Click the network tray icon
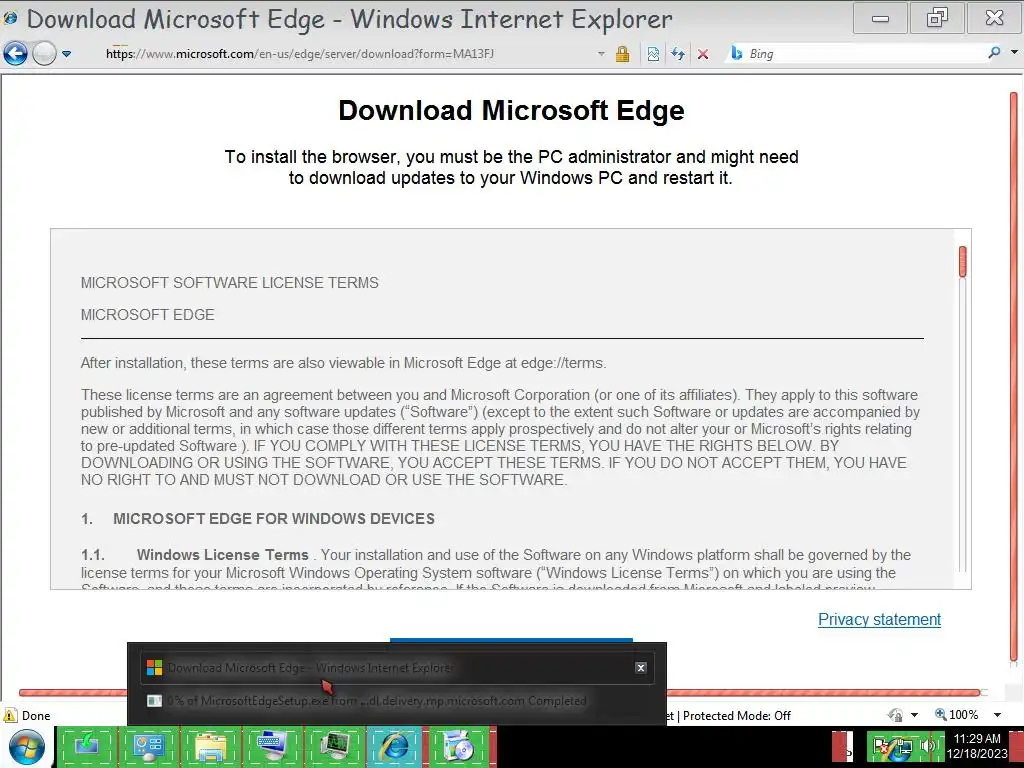The height and width of the screenshot is (768, 1024). (904, 746)
